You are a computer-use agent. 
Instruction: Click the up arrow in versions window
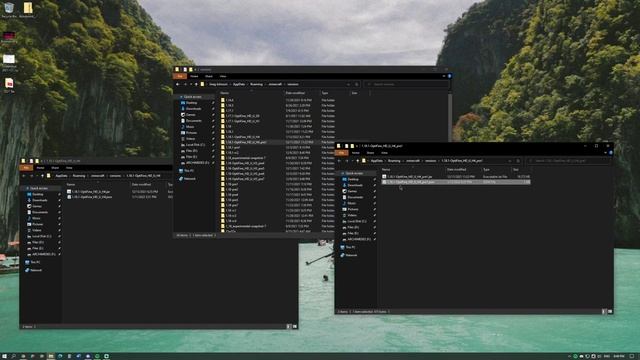click(196, 84)
